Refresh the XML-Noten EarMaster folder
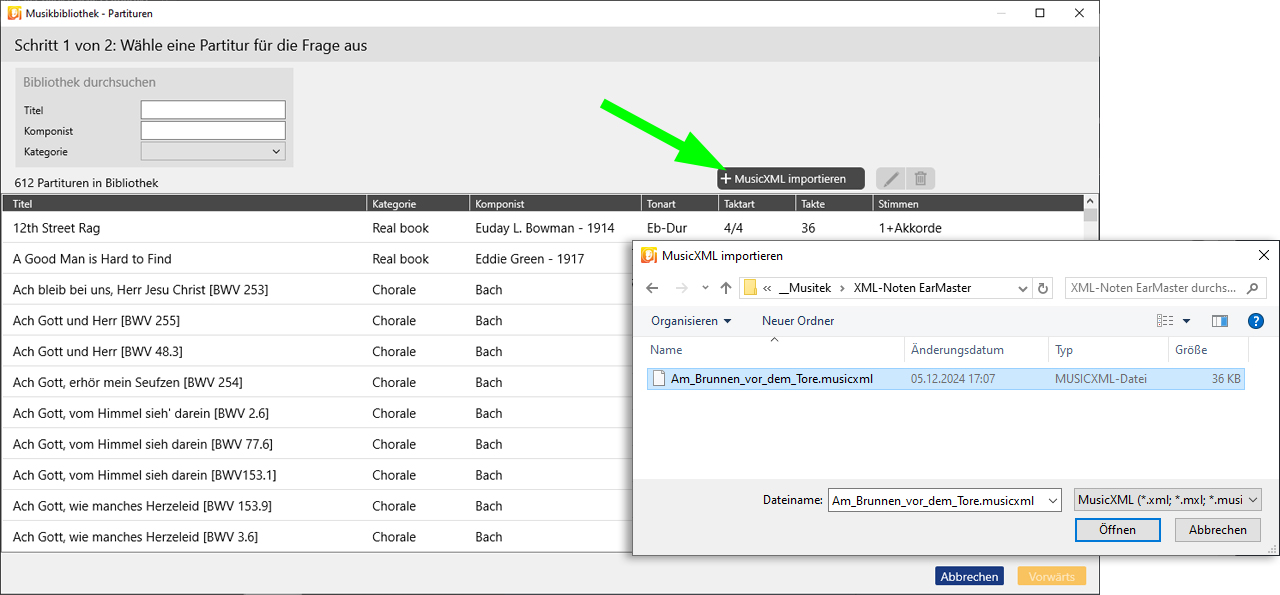 [1044, 288]
